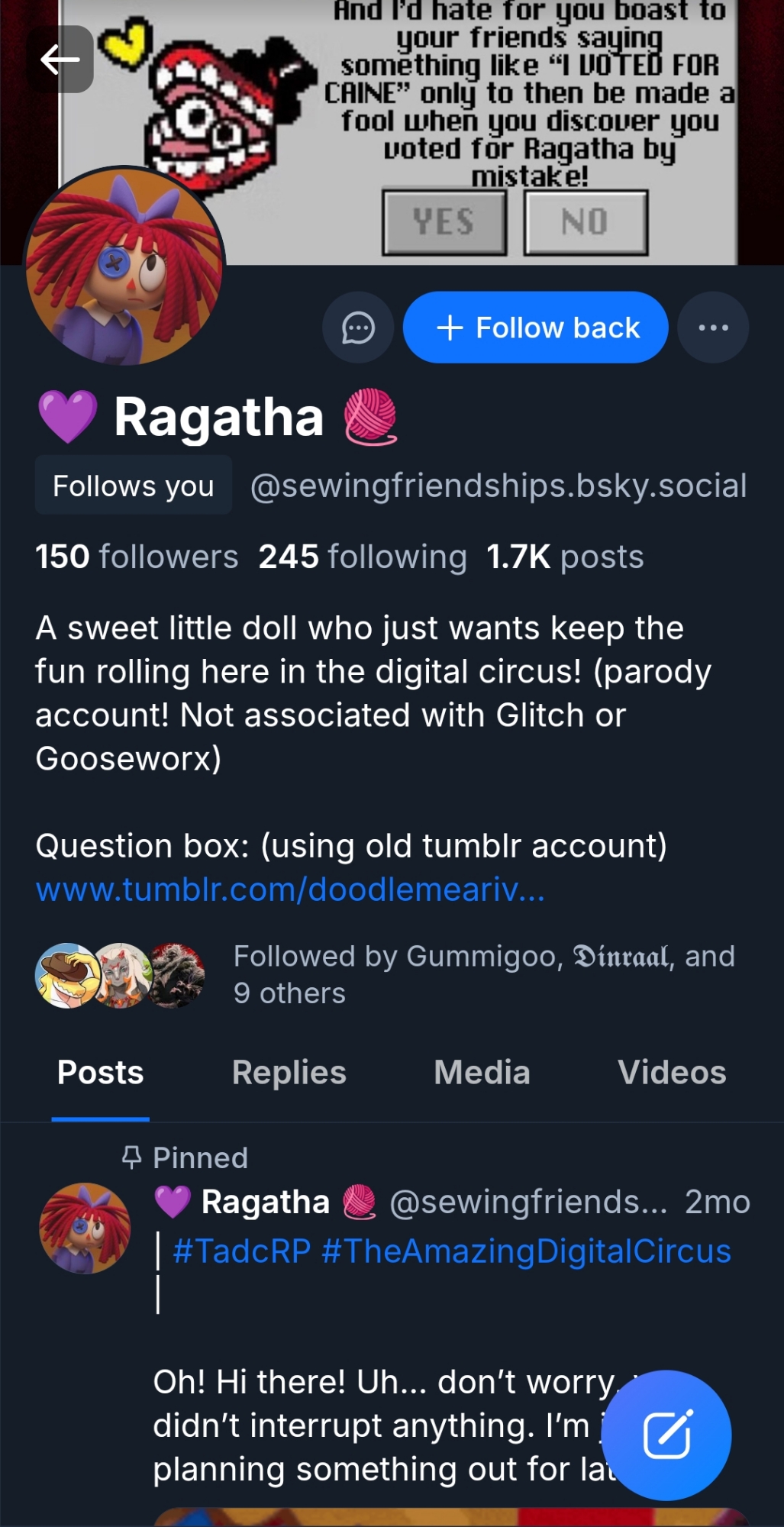
Task: Switch to the Videos tab
Action: pos(672,1073)
